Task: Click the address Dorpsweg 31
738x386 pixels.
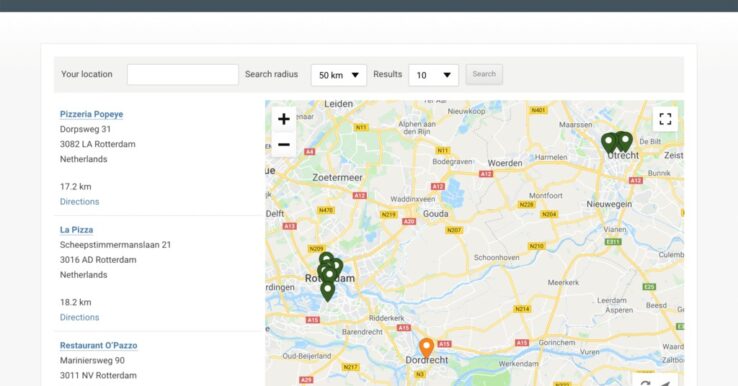Action: tap(85, 129)
